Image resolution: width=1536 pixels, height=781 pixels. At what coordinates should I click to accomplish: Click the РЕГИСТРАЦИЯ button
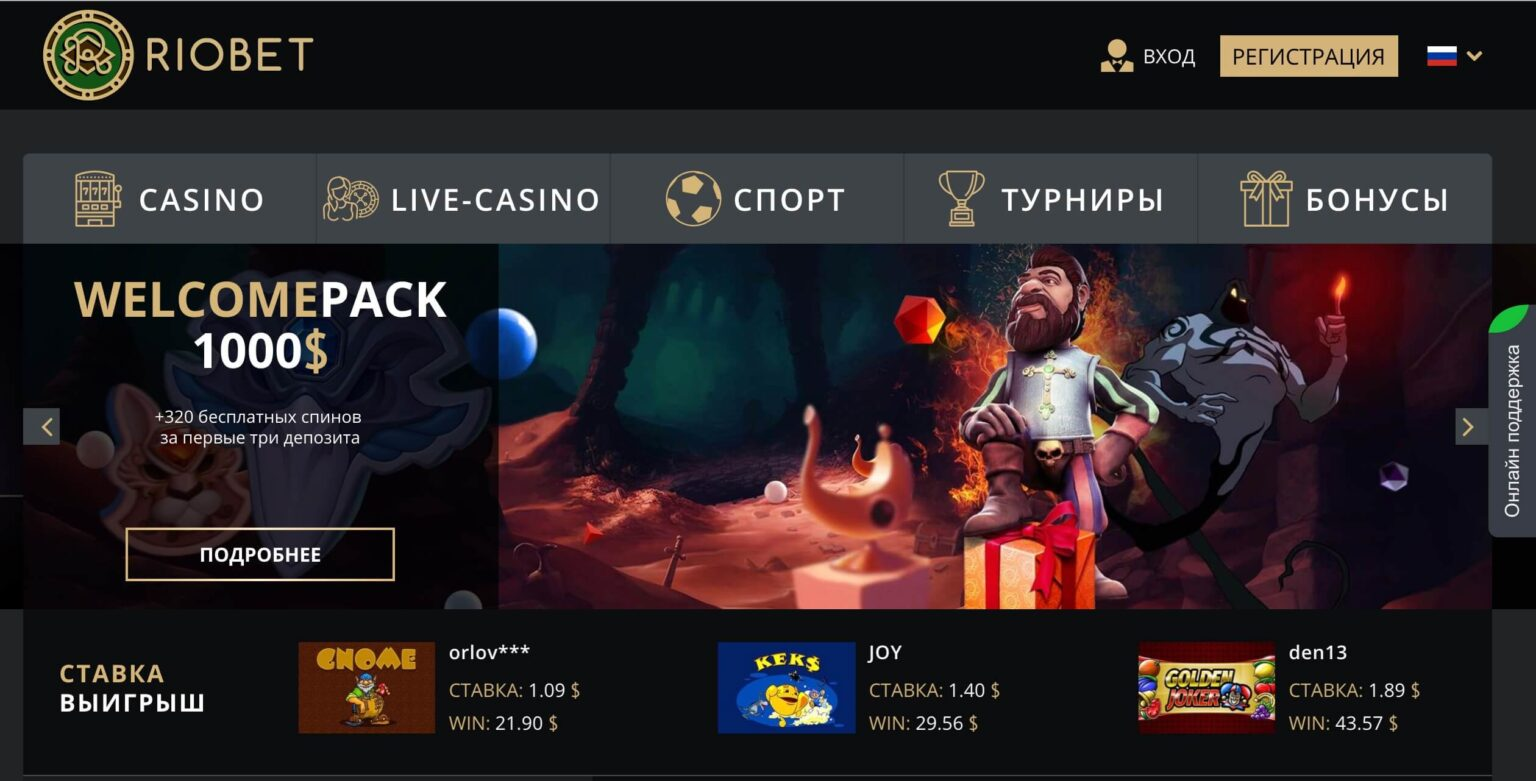1308,56
